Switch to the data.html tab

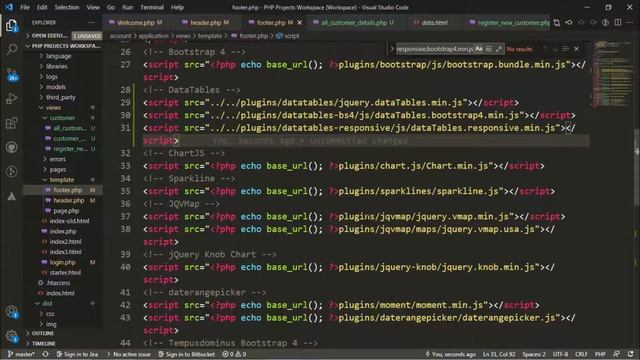pyautogui.click(x=434, y=23)
